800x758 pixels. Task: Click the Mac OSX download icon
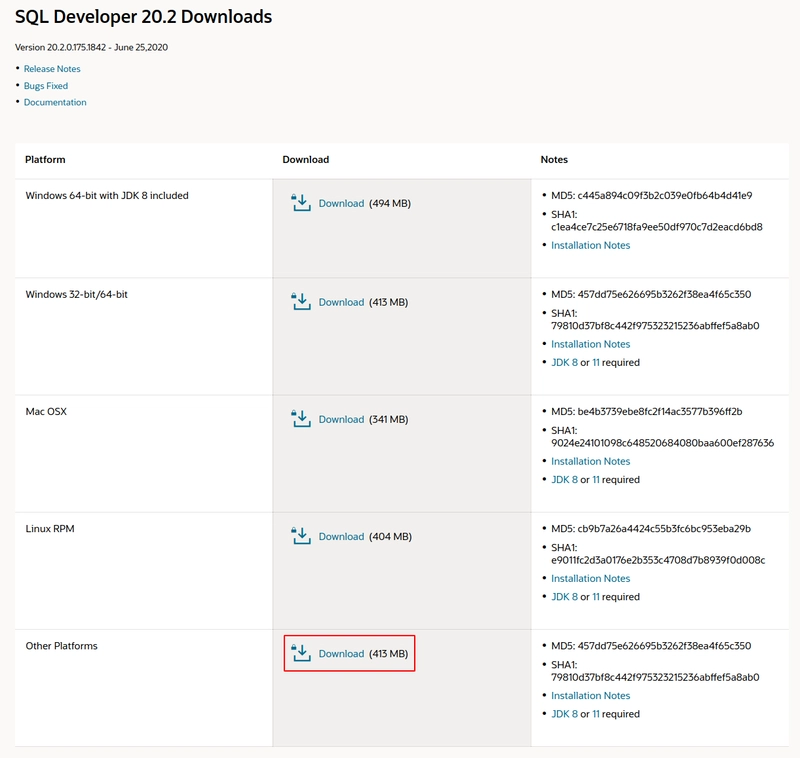pyautogui.click(x=301, y=419)
